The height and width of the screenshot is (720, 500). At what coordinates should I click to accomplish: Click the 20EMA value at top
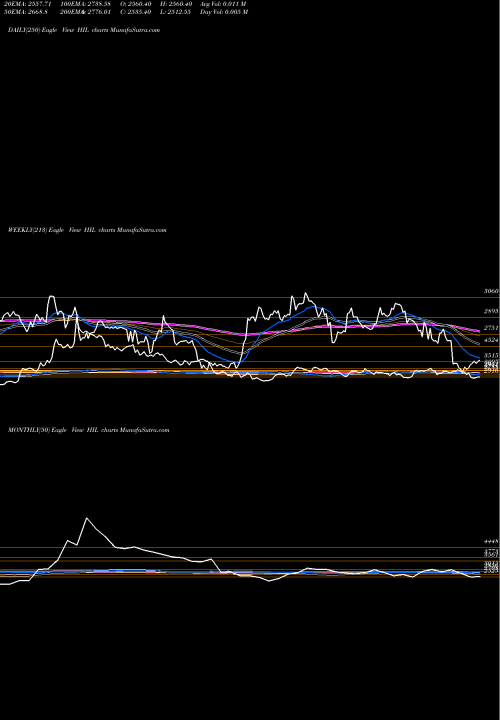click(x=26, y=4)
